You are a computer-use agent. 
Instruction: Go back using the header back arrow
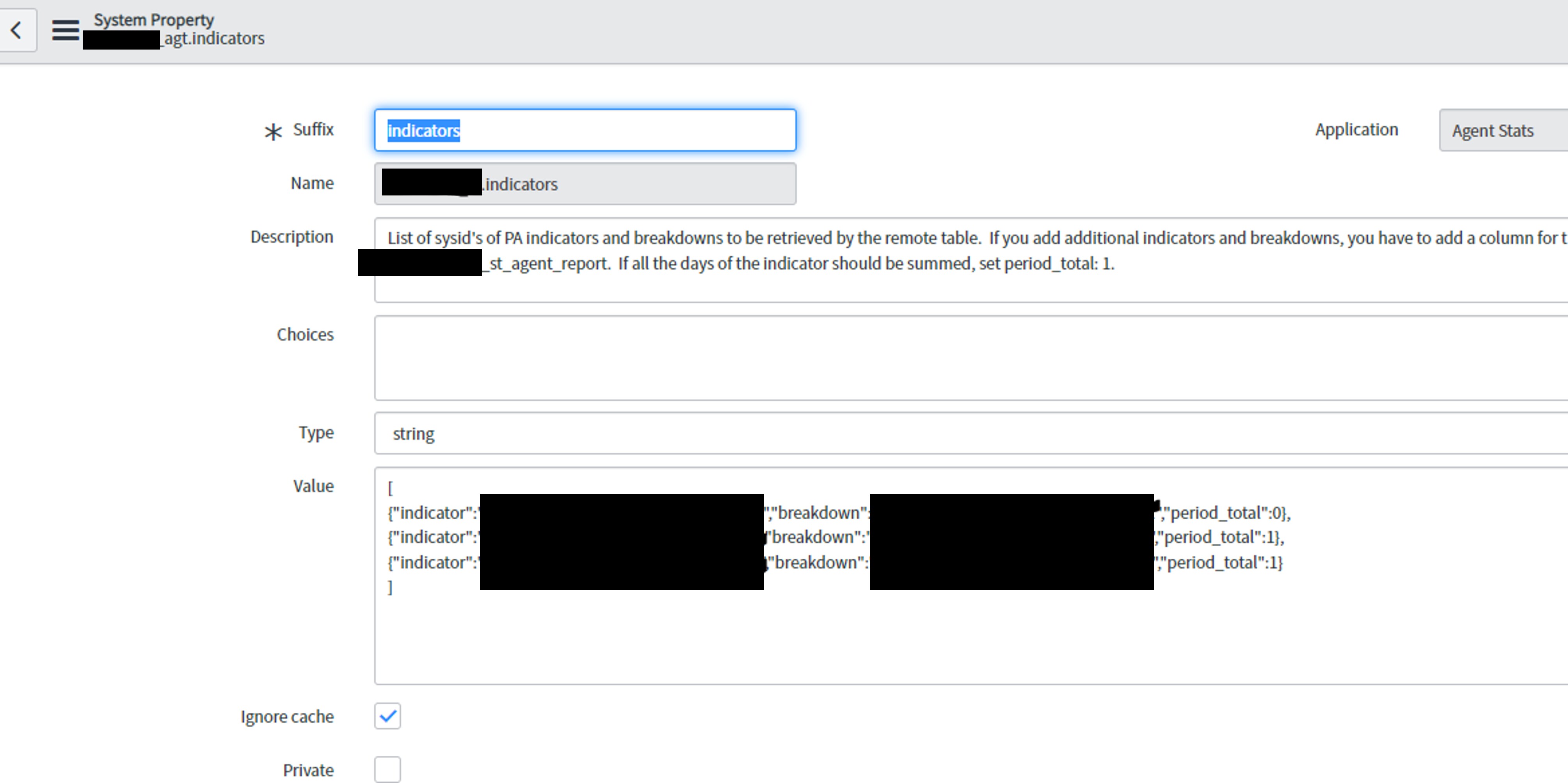(x=17, y=30)
